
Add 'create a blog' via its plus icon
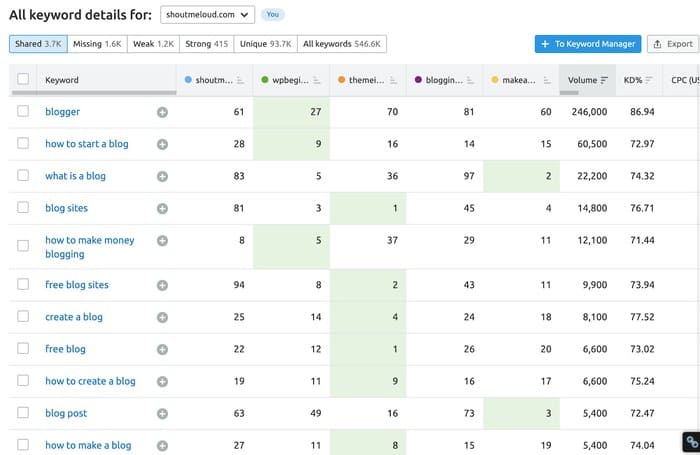tap(162, 317)
